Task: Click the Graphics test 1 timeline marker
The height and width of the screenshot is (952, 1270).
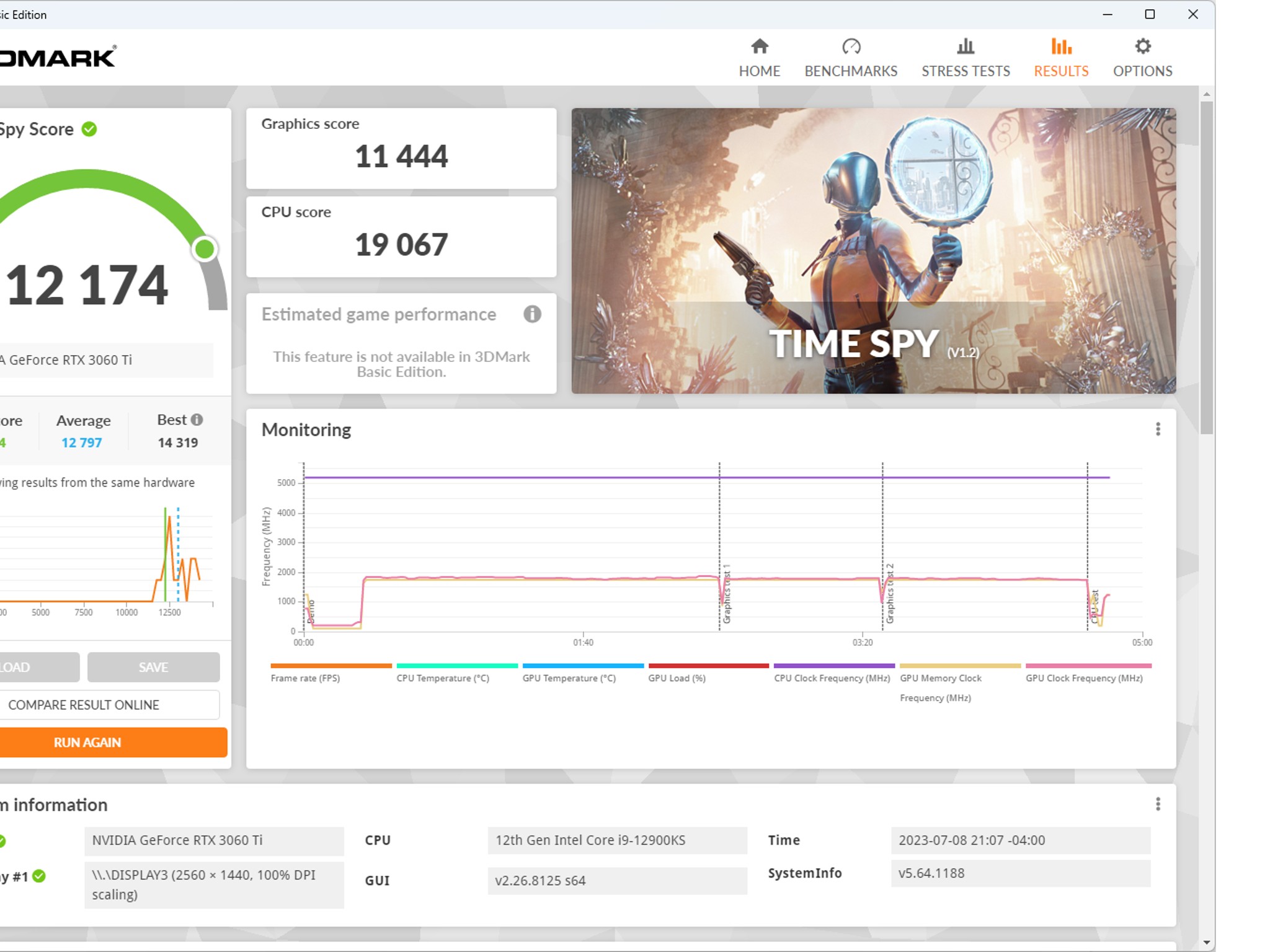Action: [726, 594]
